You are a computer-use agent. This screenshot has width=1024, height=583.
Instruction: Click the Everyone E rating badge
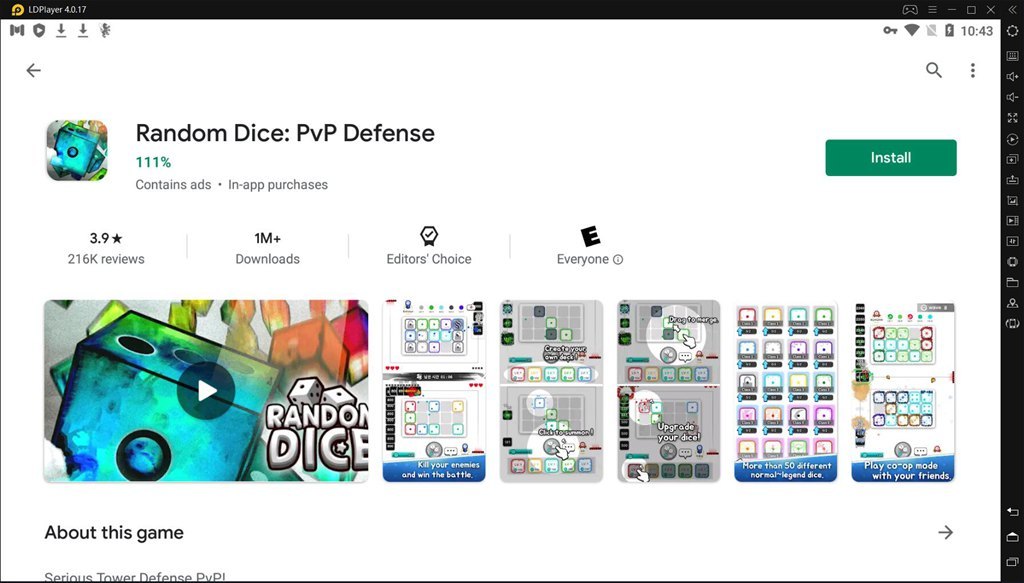(x=590, y=236)
